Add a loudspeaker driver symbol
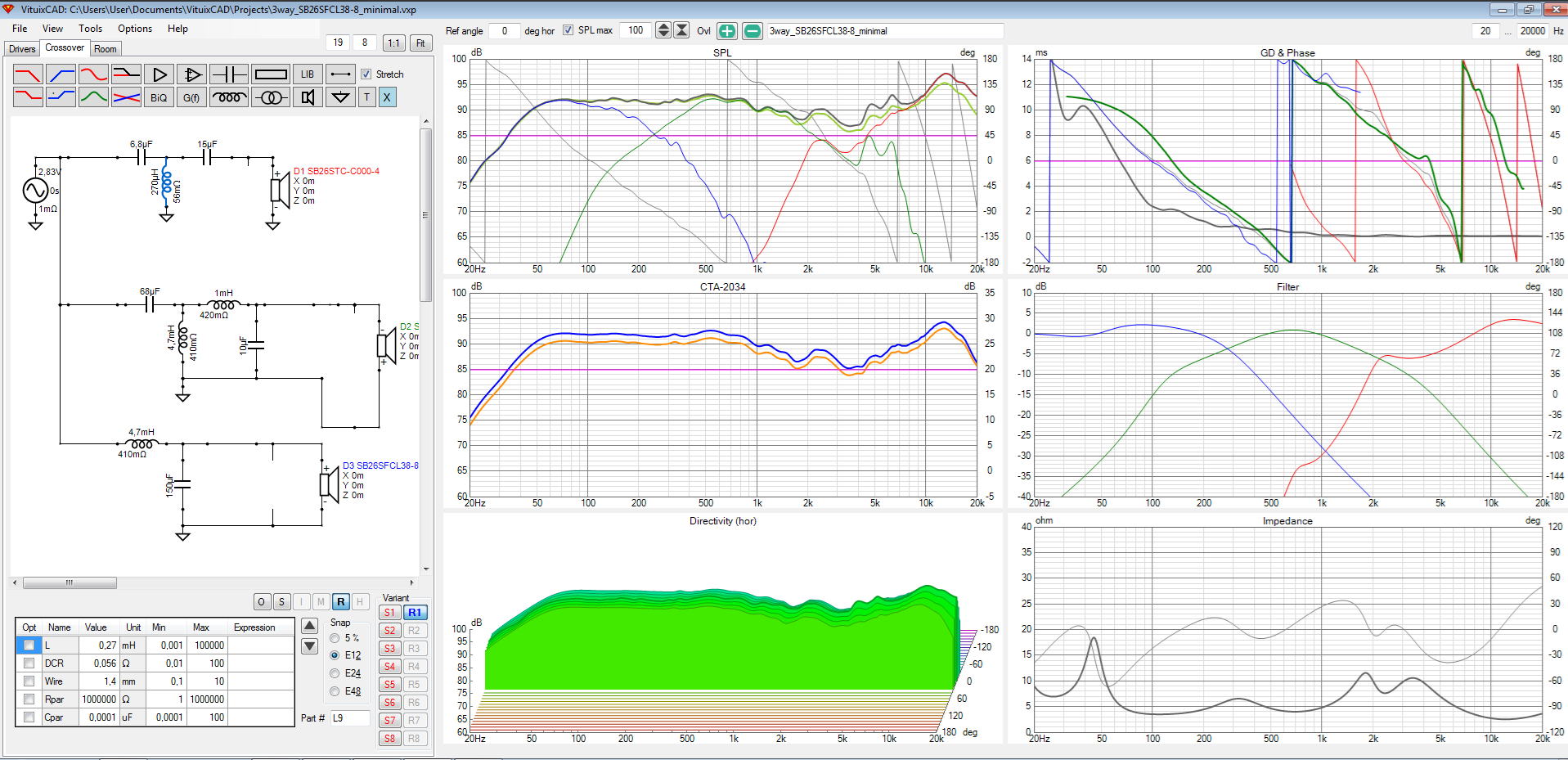This screenshot has width=1568, height=760. click(308, 97)
